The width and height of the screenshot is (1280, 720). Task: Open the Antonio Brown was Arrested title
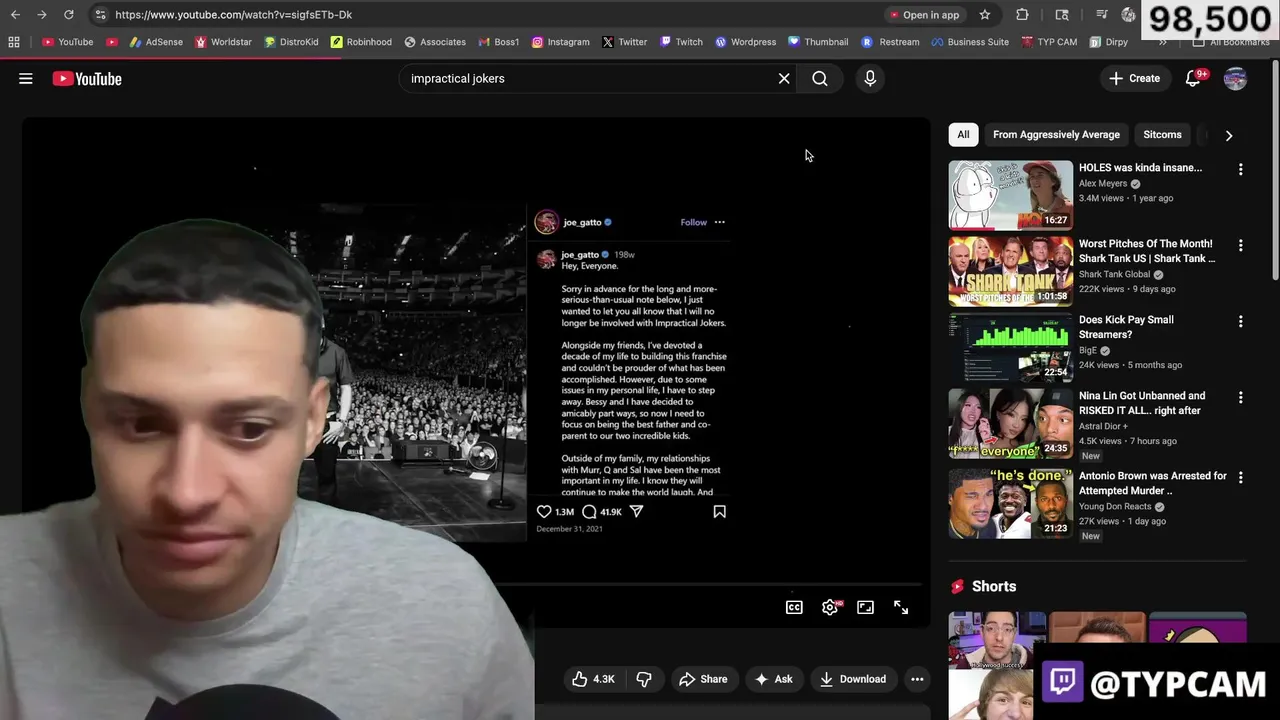1152,483
